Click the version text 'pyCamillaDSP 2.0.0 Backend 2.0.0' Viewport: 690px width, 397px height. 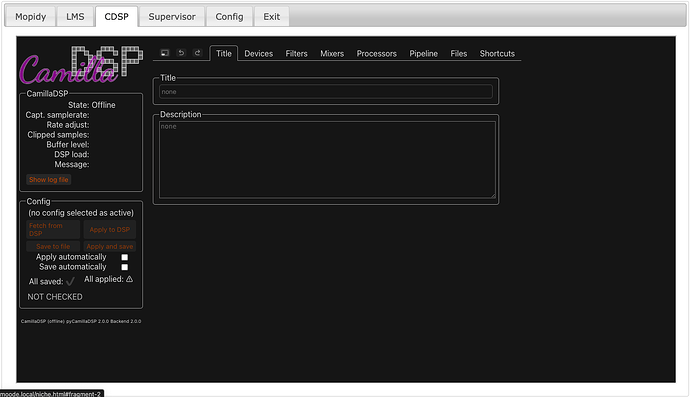point(103,321)
